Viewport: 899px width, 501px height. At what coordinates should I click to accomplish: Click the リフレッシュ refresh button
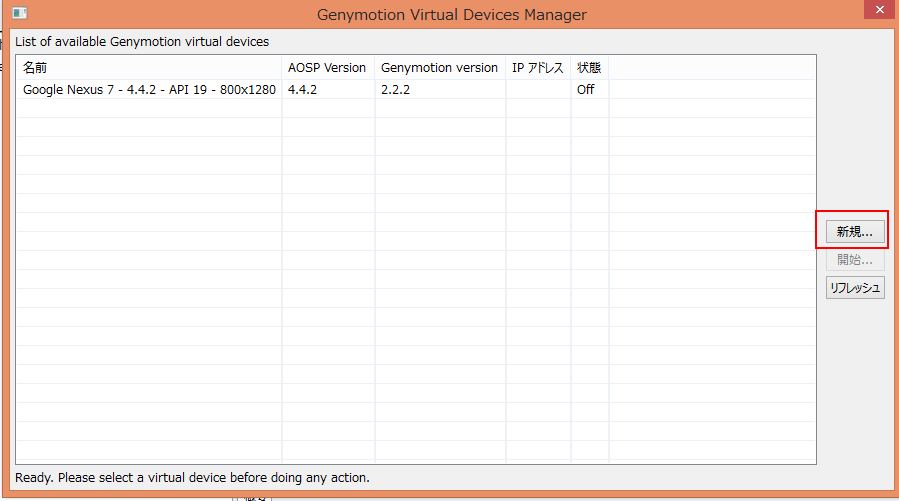click(x=855, y=288)
